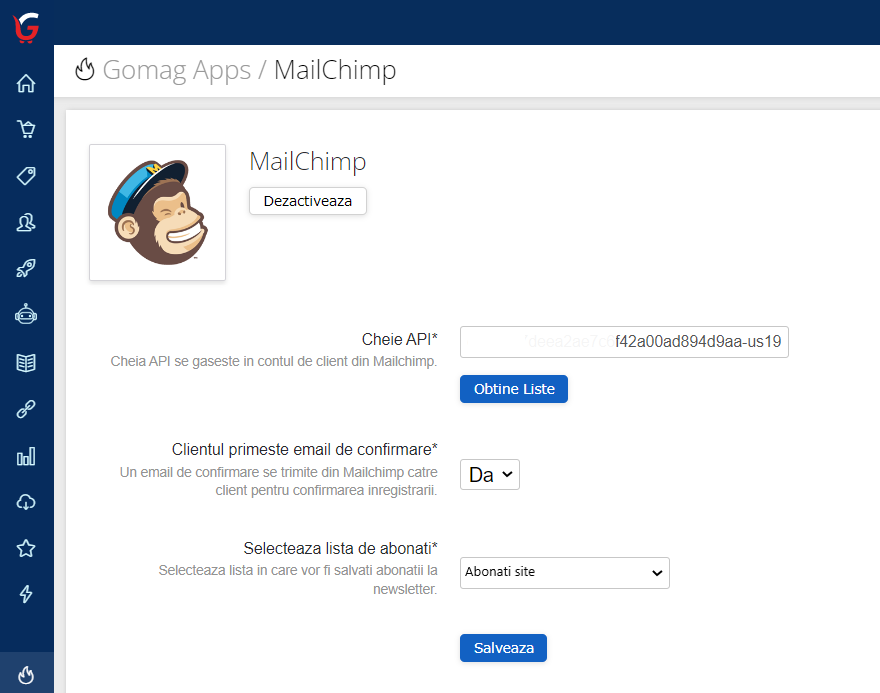Click the MailChimp monkey logo thumbnail
This screenshot has height=693, width=880.
157,212
